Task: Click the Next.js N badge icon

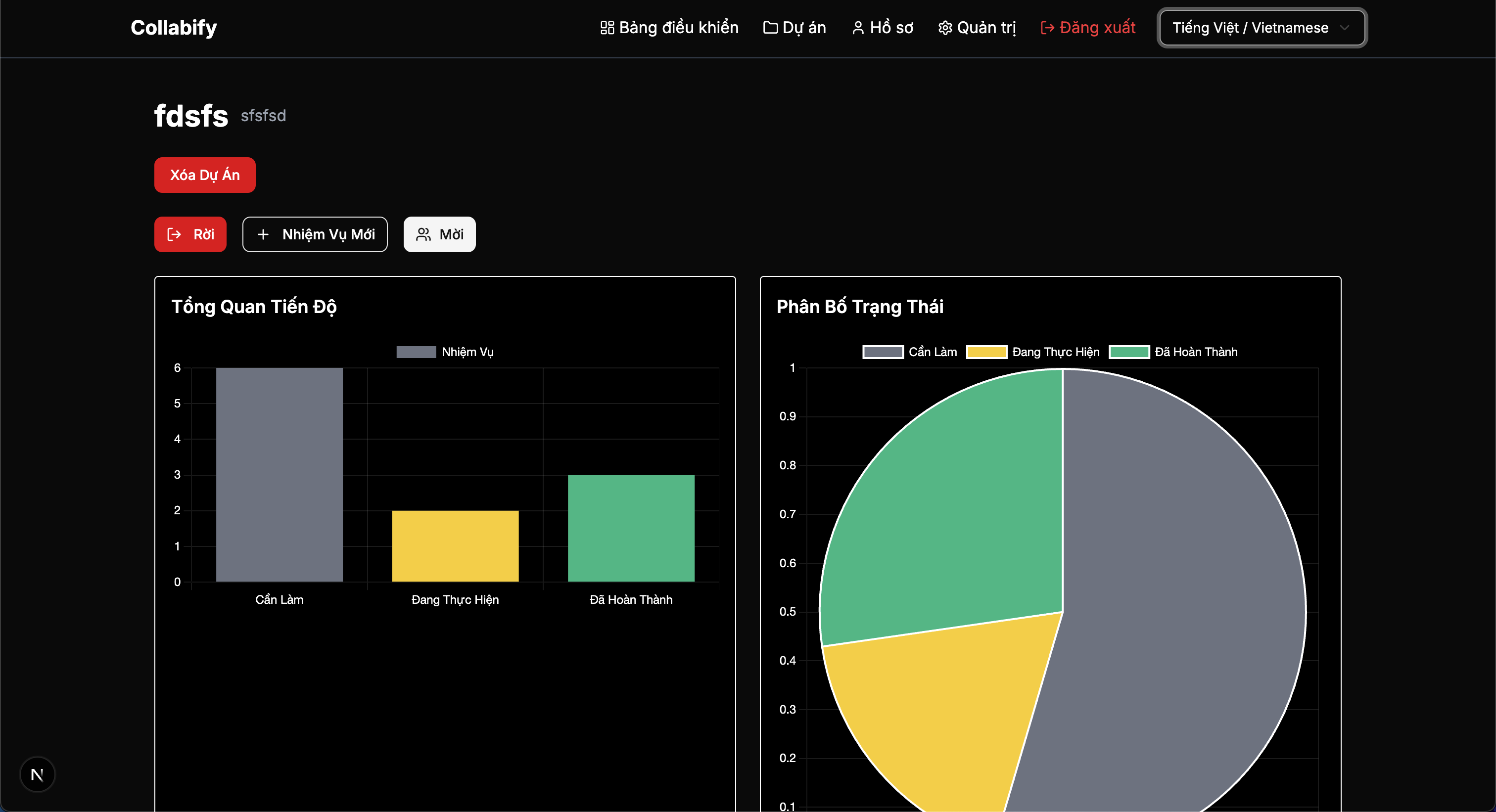Action: [37, 774]
